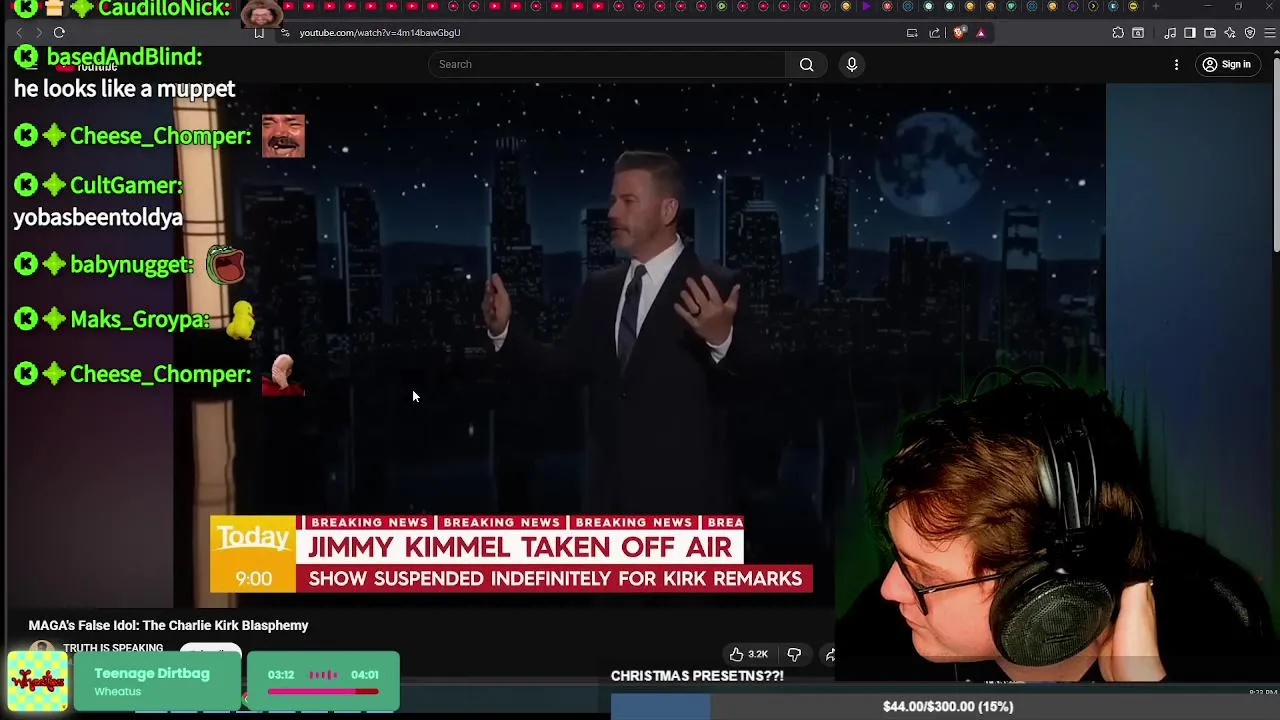Click chat username Maks_Groypa
The image size is (1280, 720).
(140, 320)
